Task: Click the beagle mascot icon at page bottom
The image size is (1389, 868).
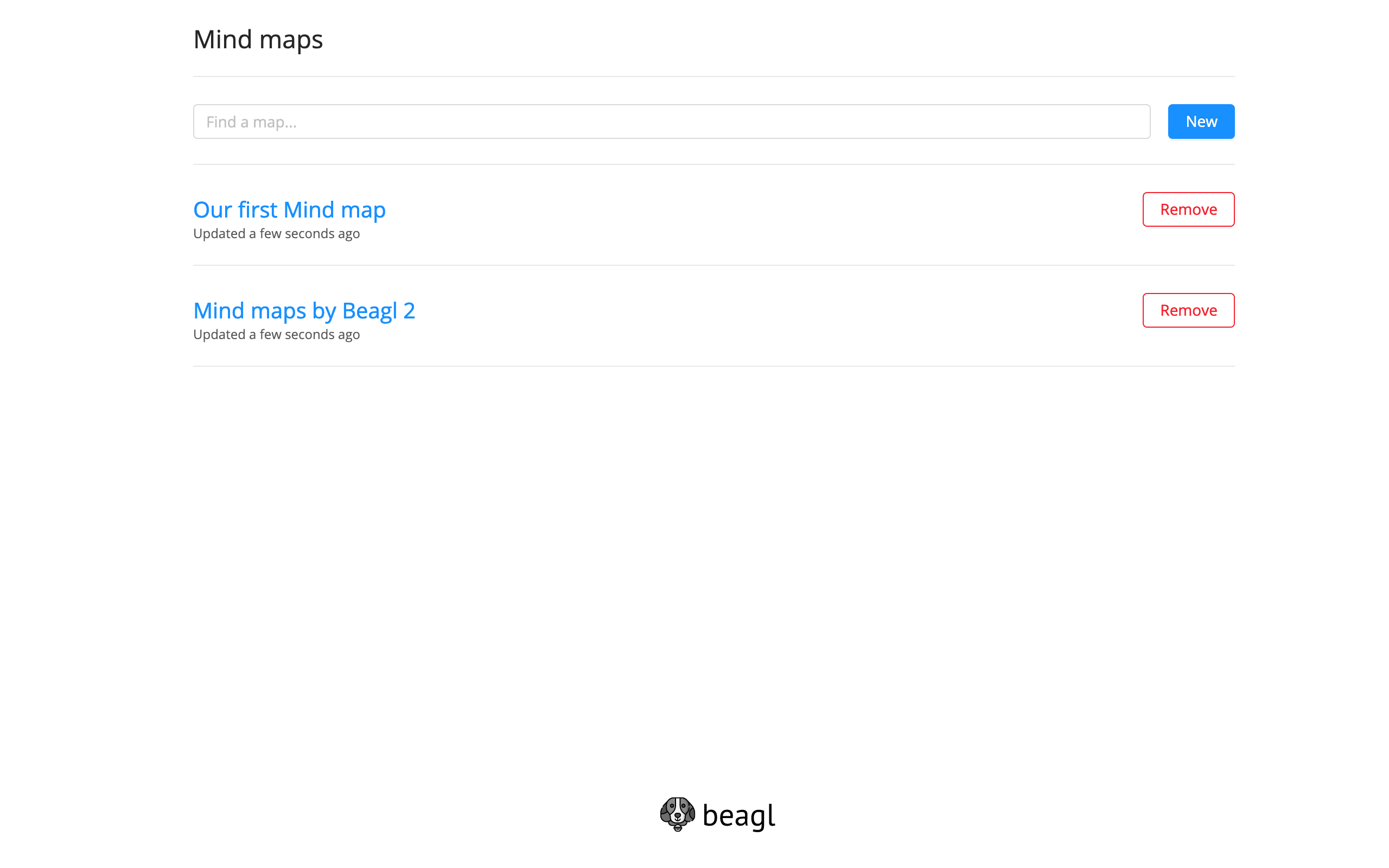Action: [x=677, y=814]
